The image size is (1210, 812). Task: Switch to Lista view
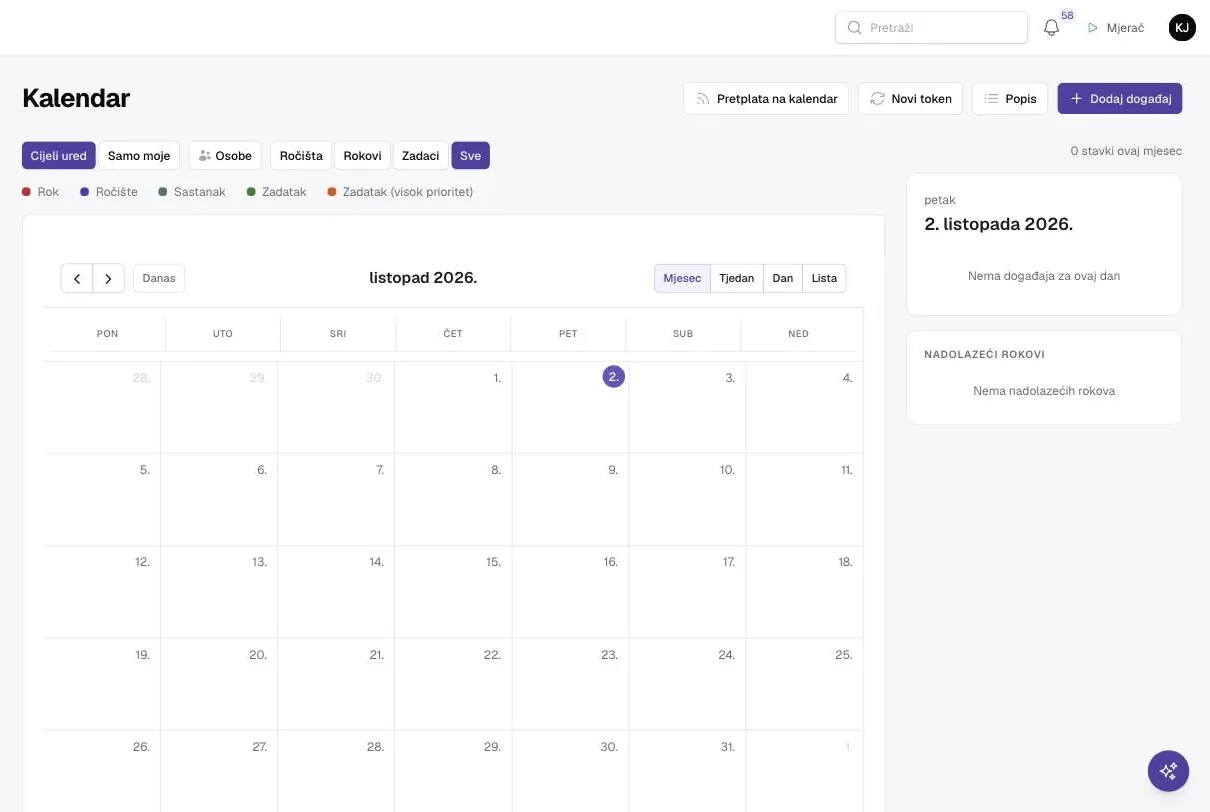pos(824,278)
